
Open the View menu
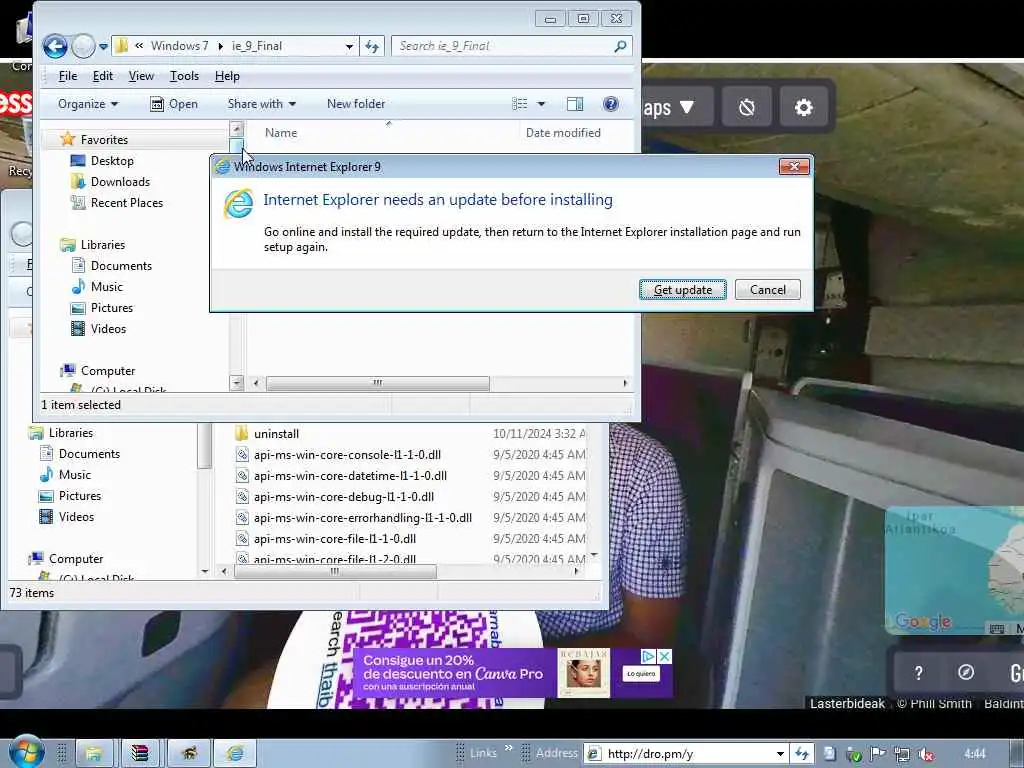[141, 76]
